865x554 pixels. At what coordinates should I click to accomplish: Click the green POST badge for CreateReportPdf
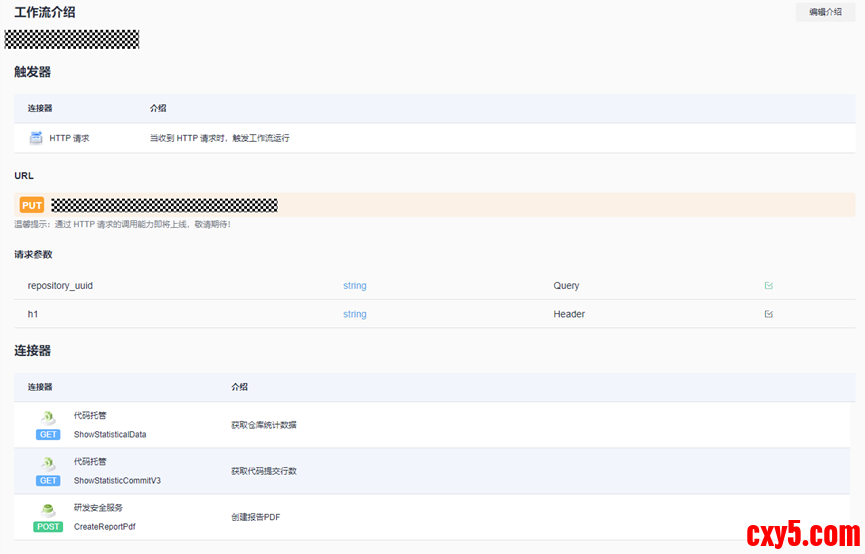48,527
